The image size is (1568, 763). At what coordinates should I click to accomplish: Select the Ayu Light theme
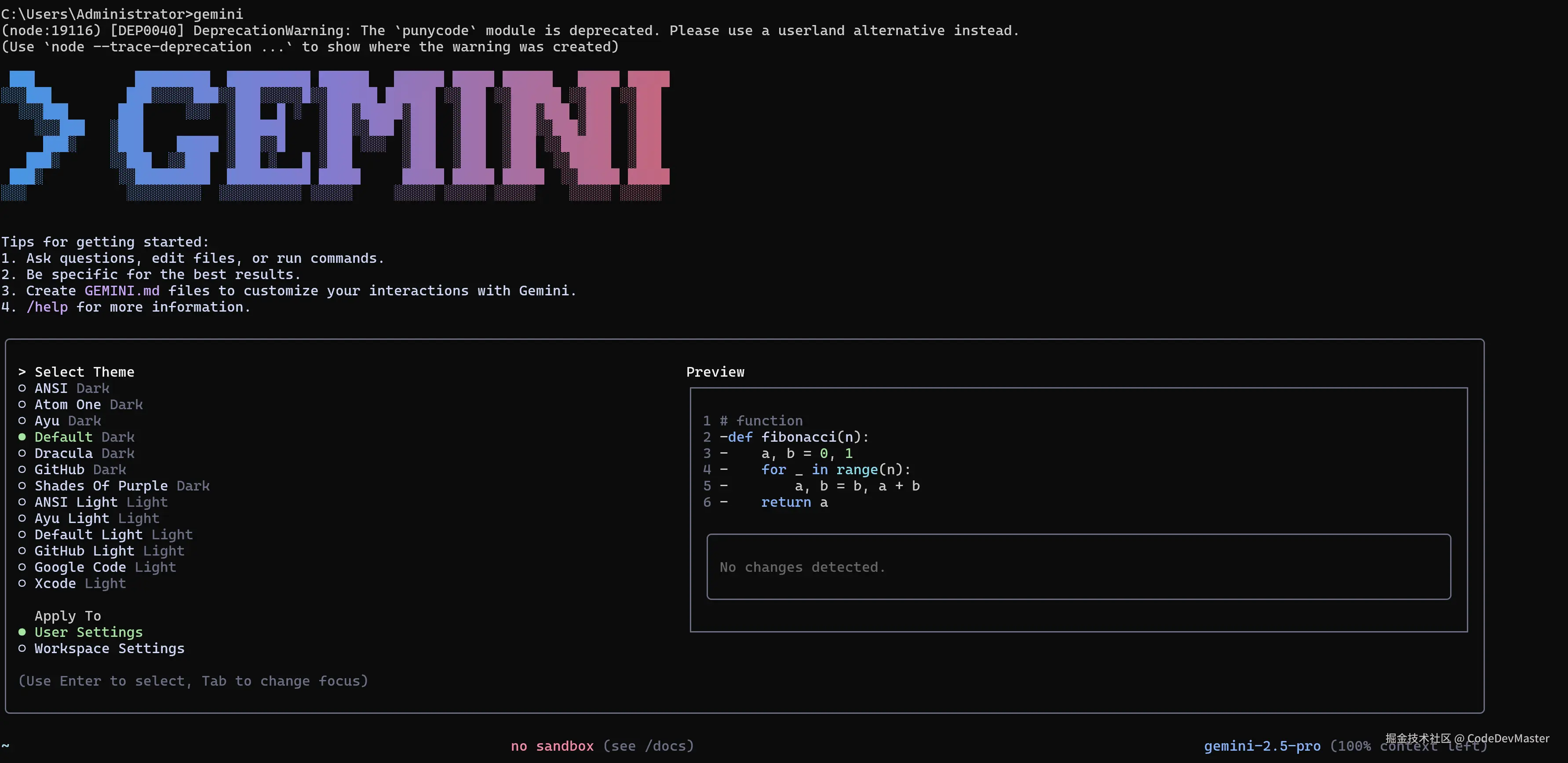coord(89,518)
